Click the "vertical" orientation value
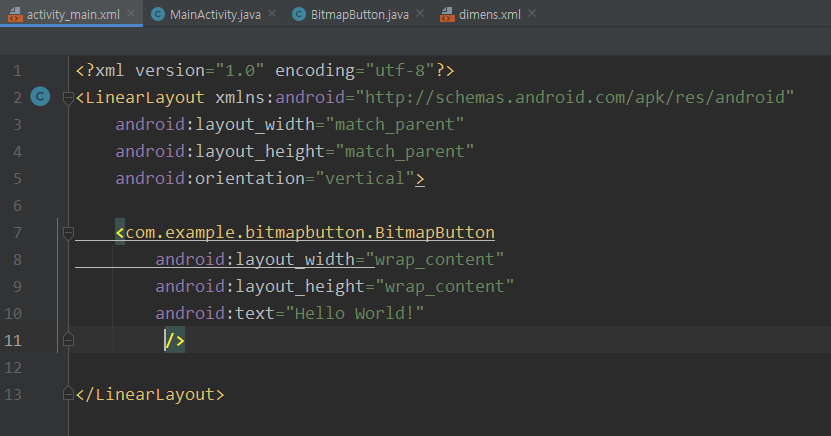Image resolution: width=831 pixels, height=436 pixels. click(x=365, y=179)
